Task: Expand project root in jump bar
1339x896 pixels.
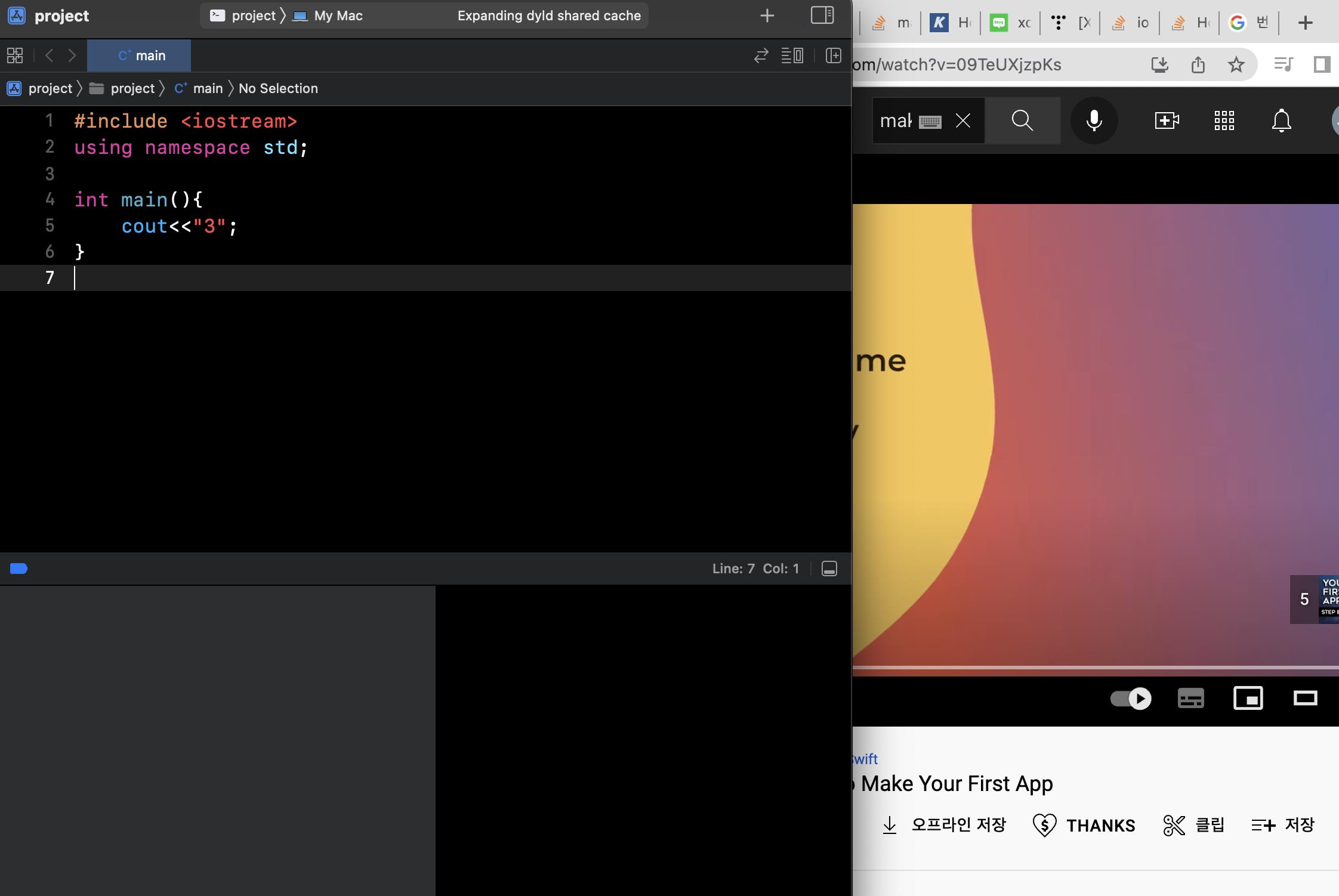Action: pyautogui.click(x=39, y=88)
